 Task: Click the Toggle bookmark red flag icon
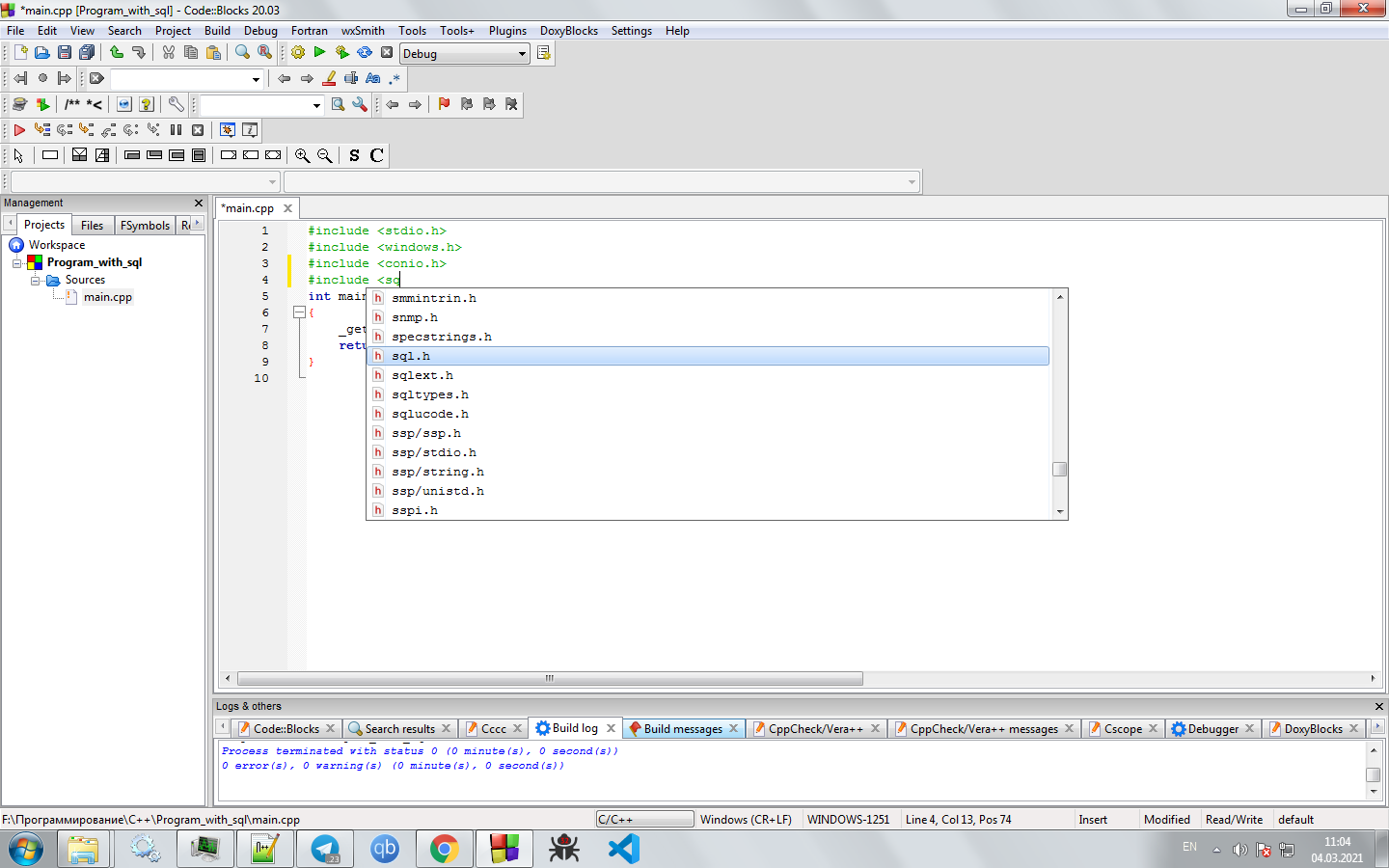444,104
